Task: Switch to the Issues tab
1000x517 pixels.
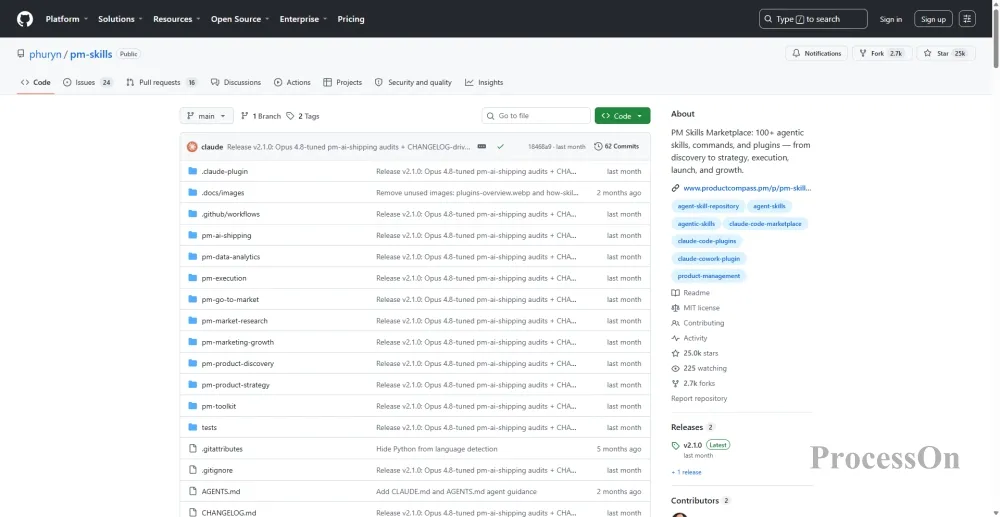Action: tap(88, 82)
